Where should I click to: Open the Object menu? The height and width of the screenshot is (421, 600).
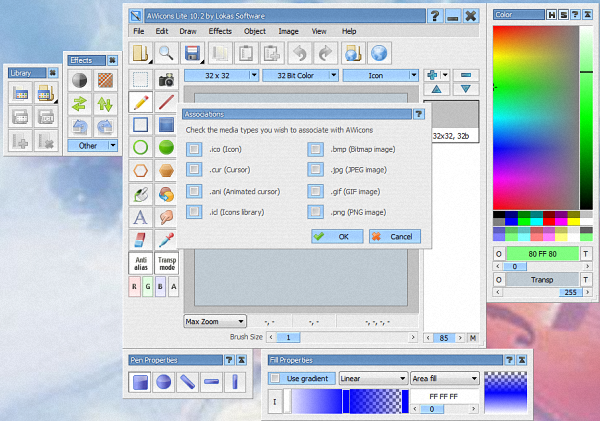(255, 31)
